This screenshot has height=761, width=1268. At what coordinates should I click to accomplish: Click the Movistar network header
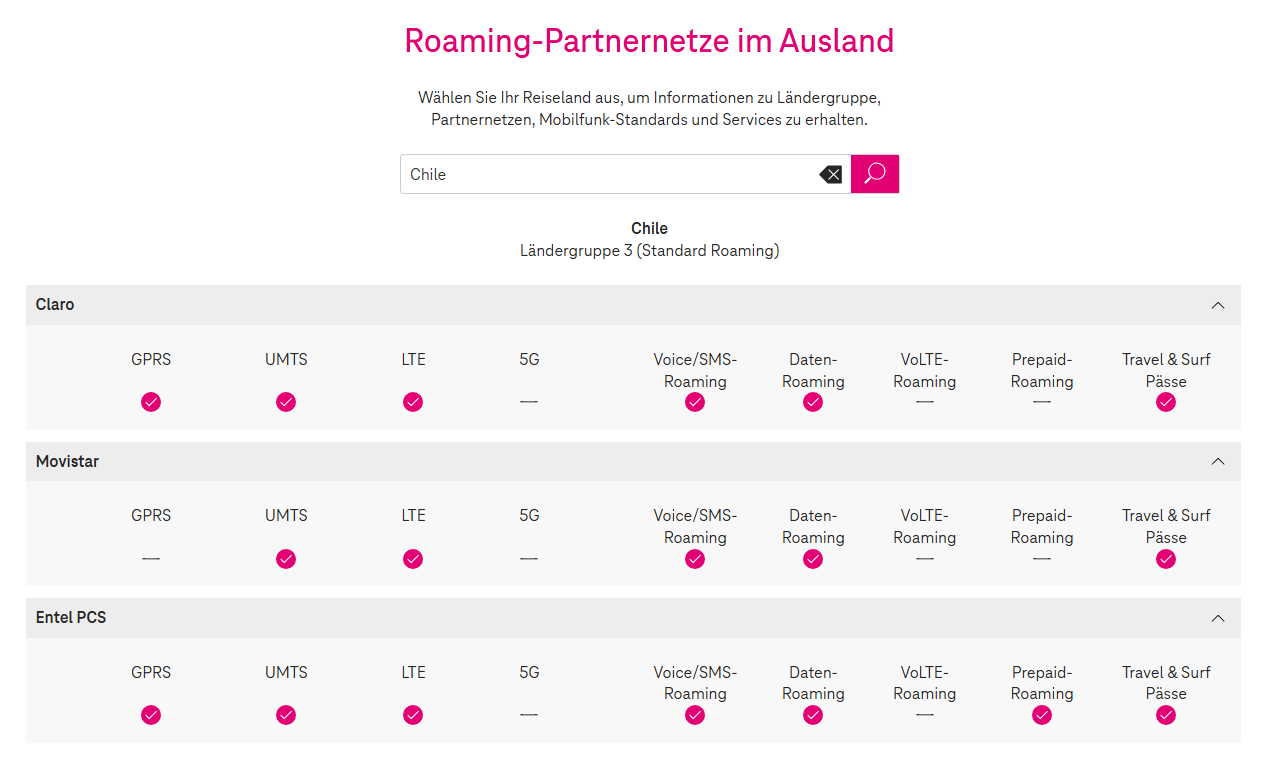(x=67, y=461)
